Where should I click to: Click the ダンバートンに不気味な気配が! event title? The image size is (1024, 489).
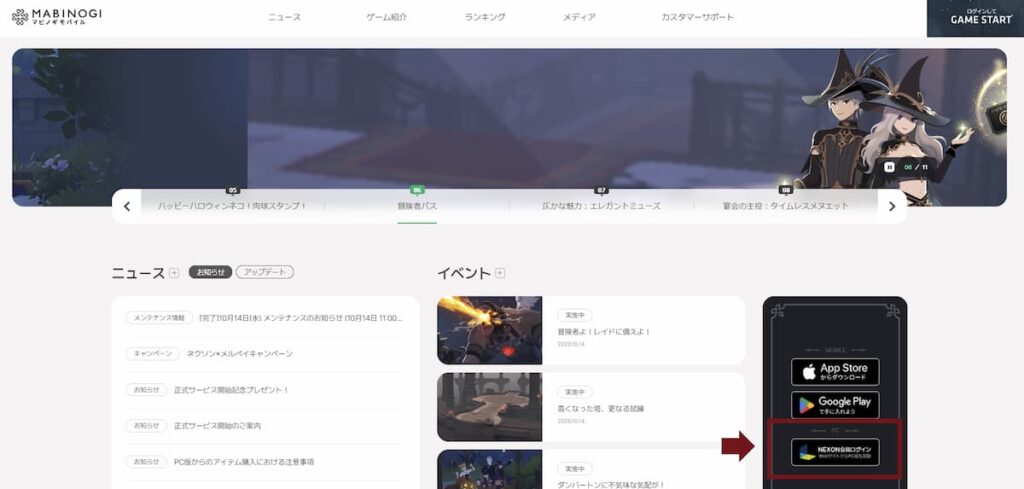pyautogui.click(x=611, y=485)
